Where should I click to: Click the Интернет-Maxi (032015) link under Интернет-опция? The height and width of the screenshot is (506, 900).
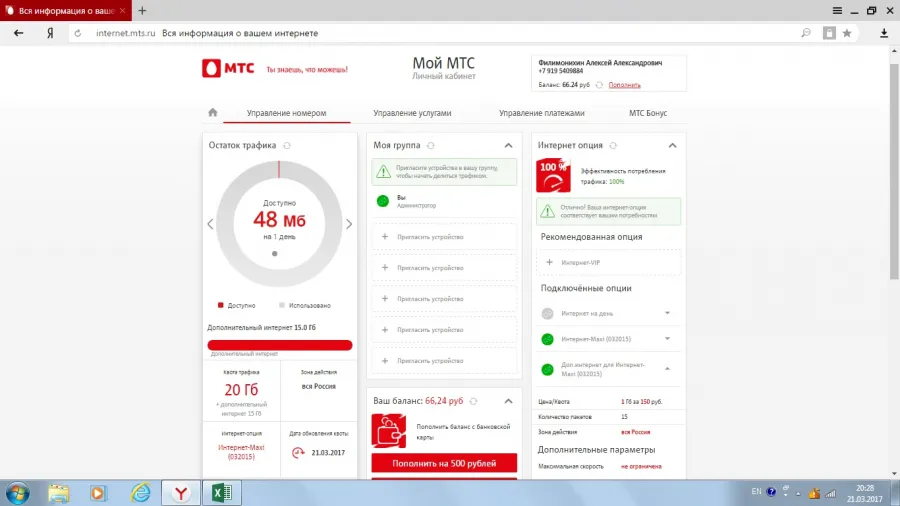pyautogui.click(x=241, y=452)
